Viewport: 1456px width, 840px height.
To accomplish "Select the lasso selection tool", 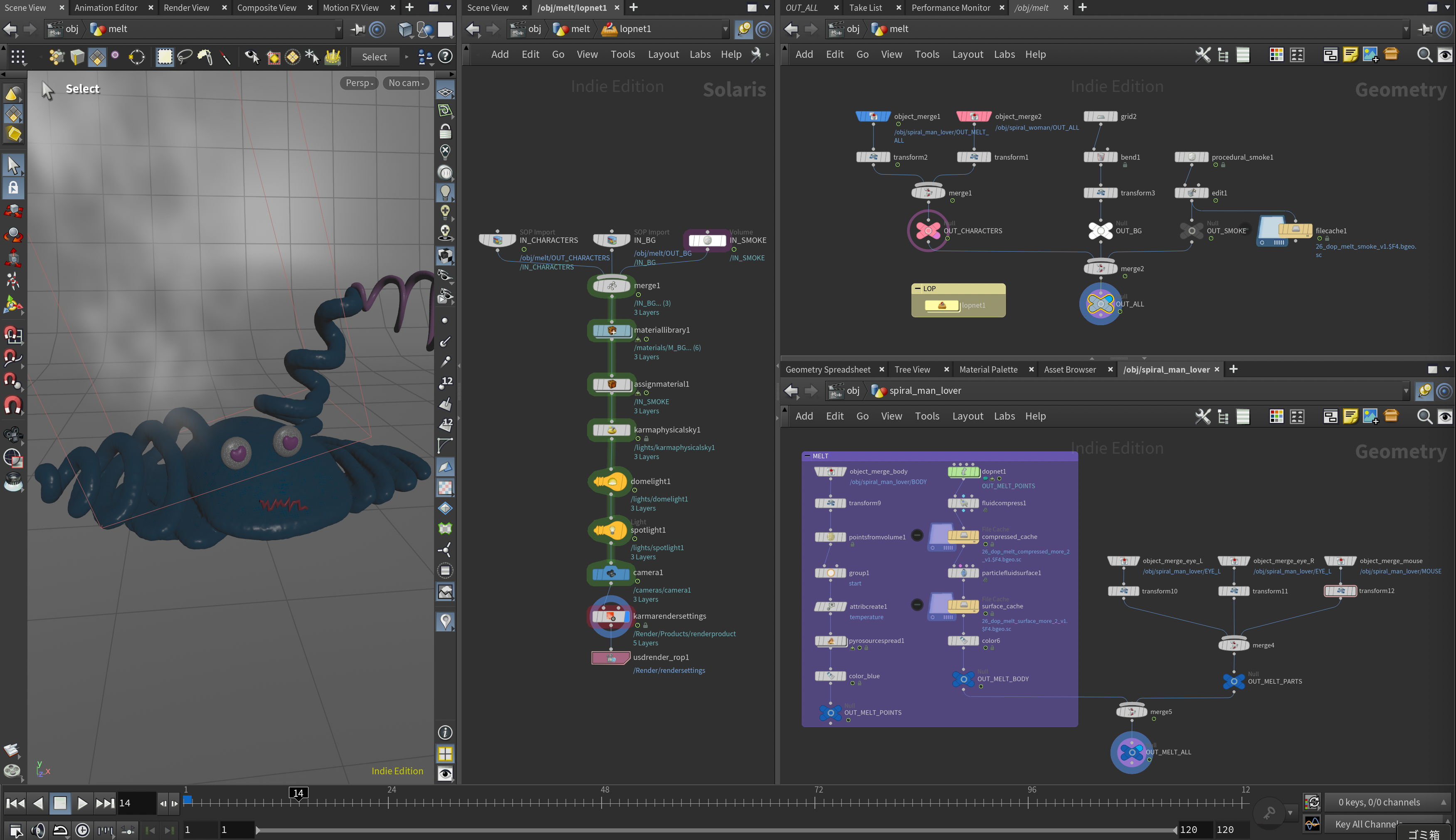I will (185, 57).
